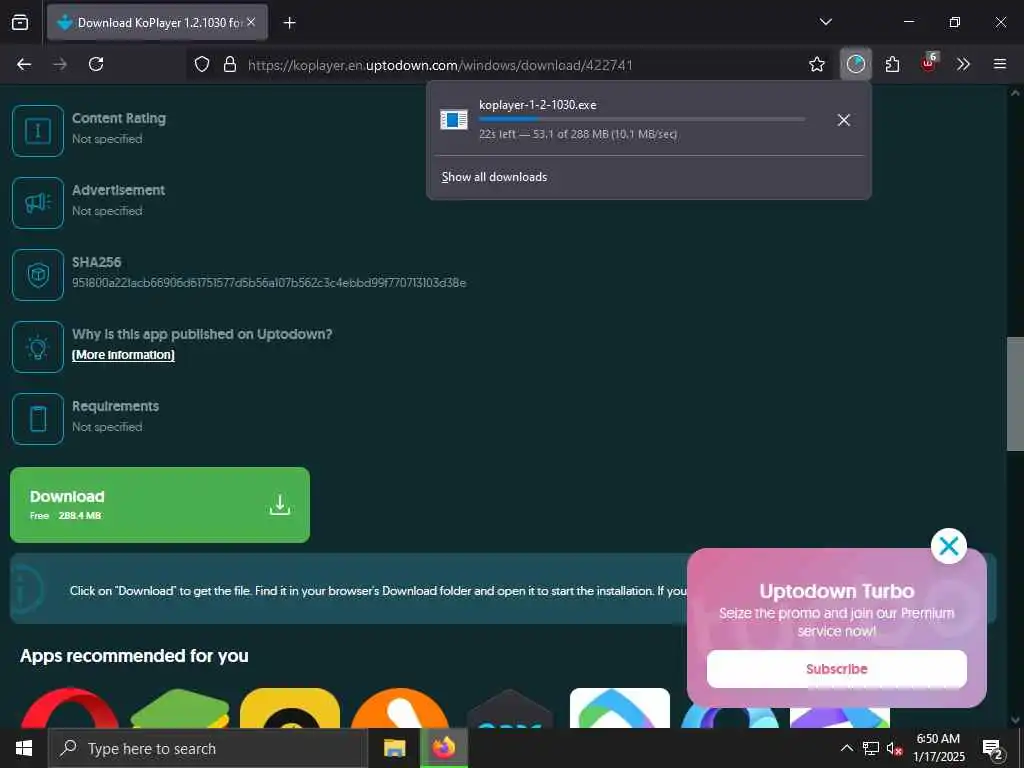
Task: View site security padlock info
Action: pos(229,65)
